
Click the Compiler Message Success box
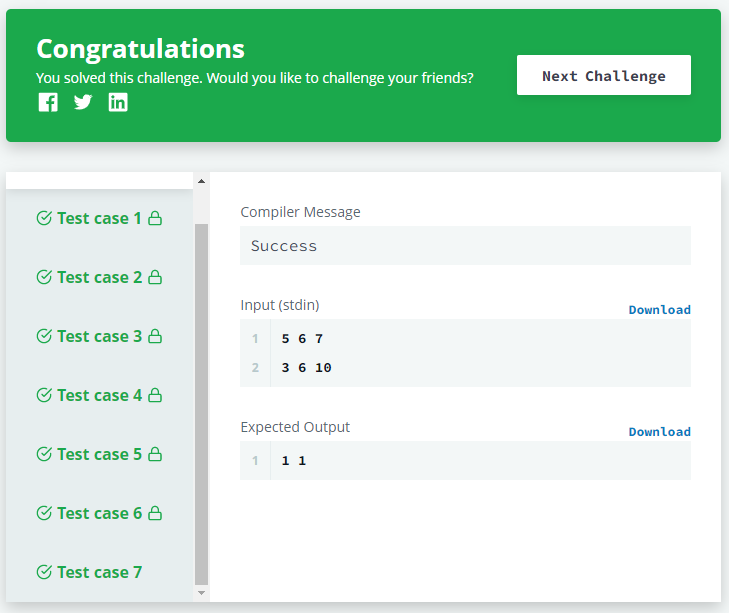point(465,246)
